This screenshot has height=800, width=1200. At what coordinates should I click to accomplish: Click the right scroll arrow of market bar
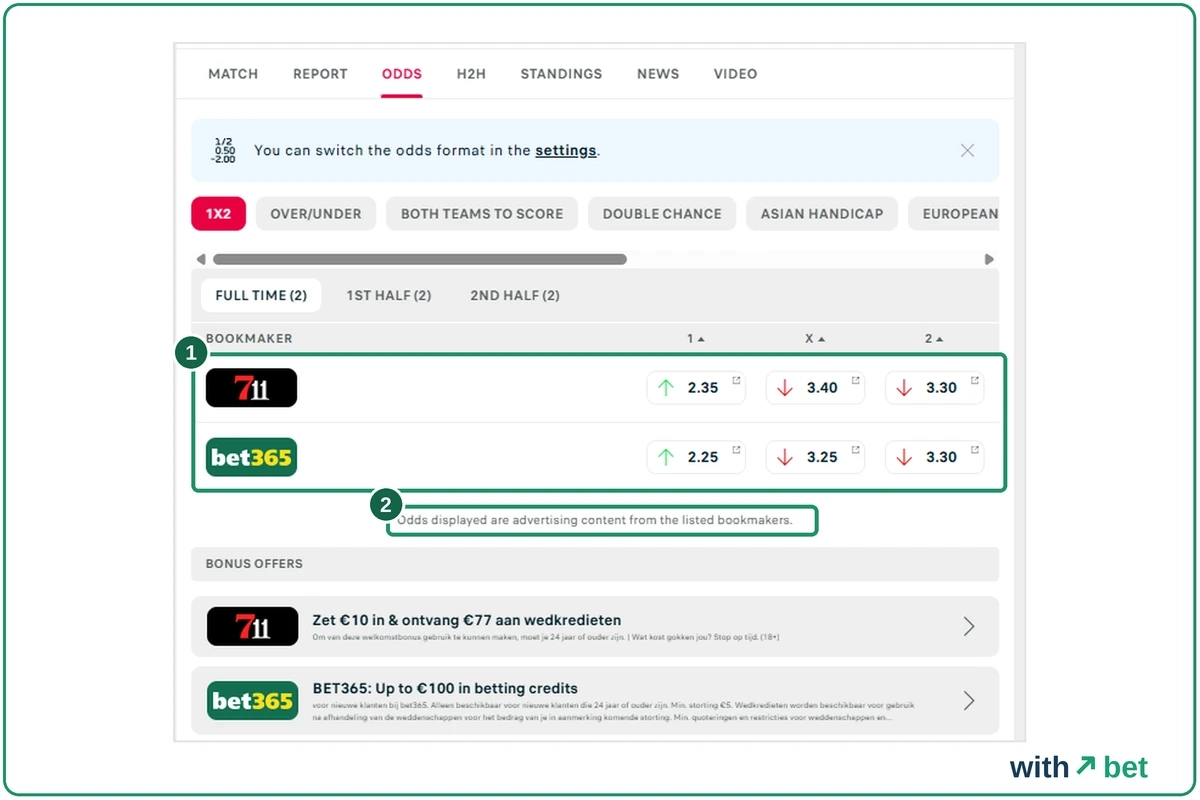coord(989,259)
